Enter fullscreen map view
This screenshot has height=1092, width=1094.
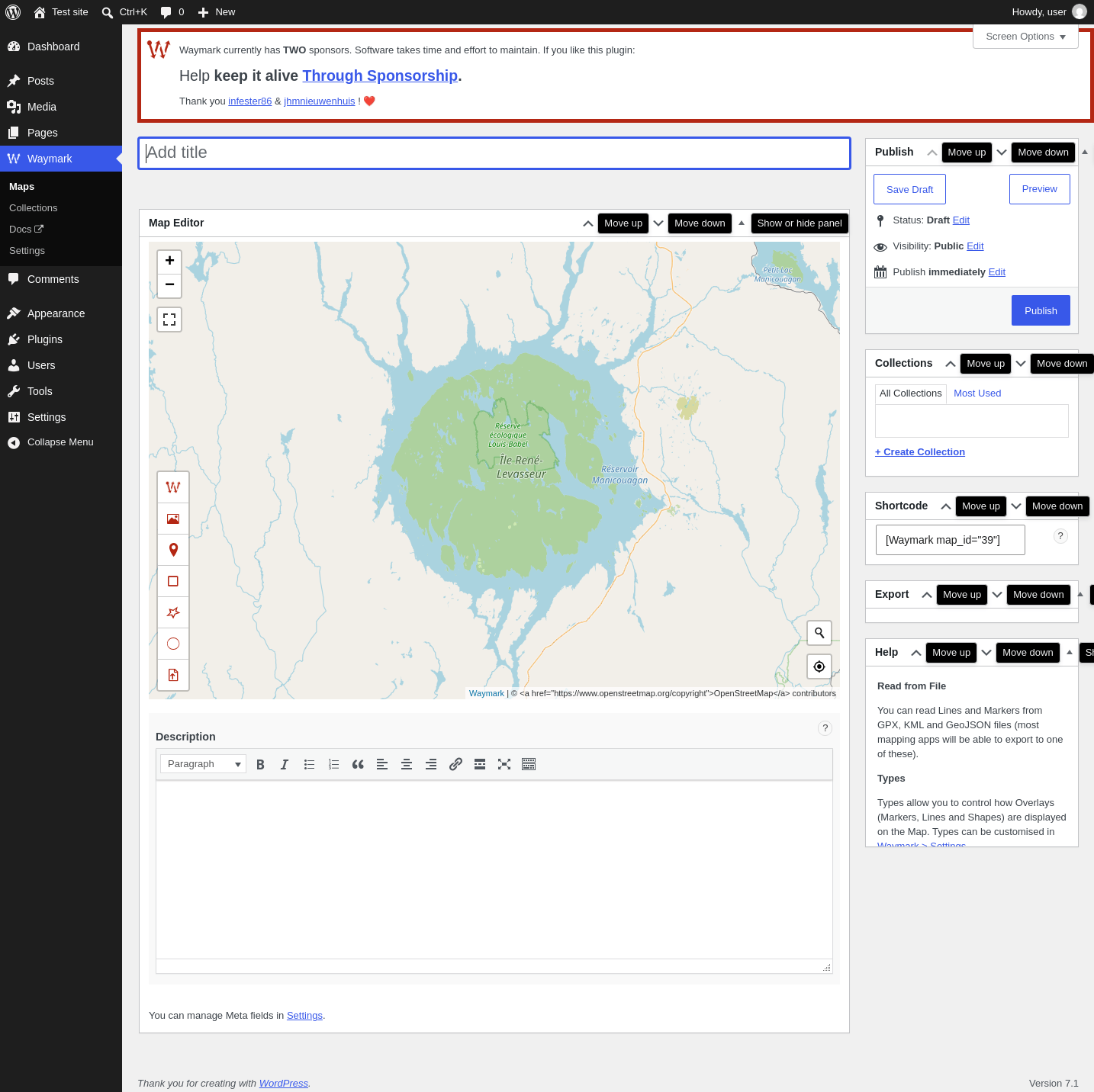point(169,320)
